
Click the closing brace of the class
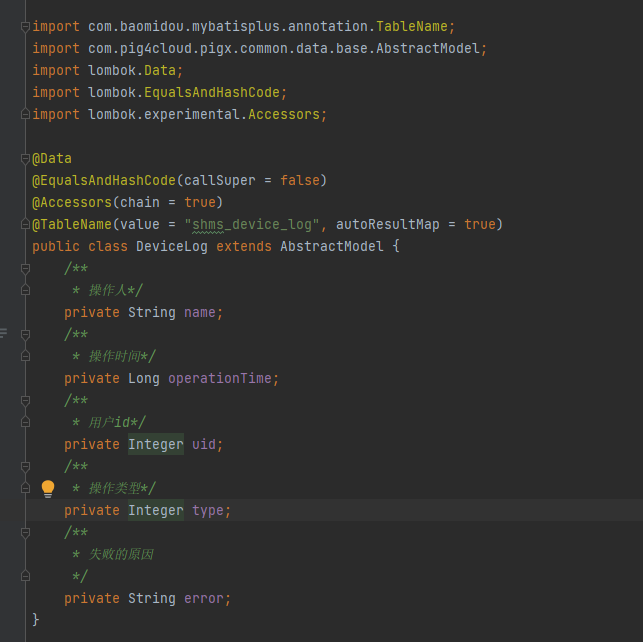36,620
